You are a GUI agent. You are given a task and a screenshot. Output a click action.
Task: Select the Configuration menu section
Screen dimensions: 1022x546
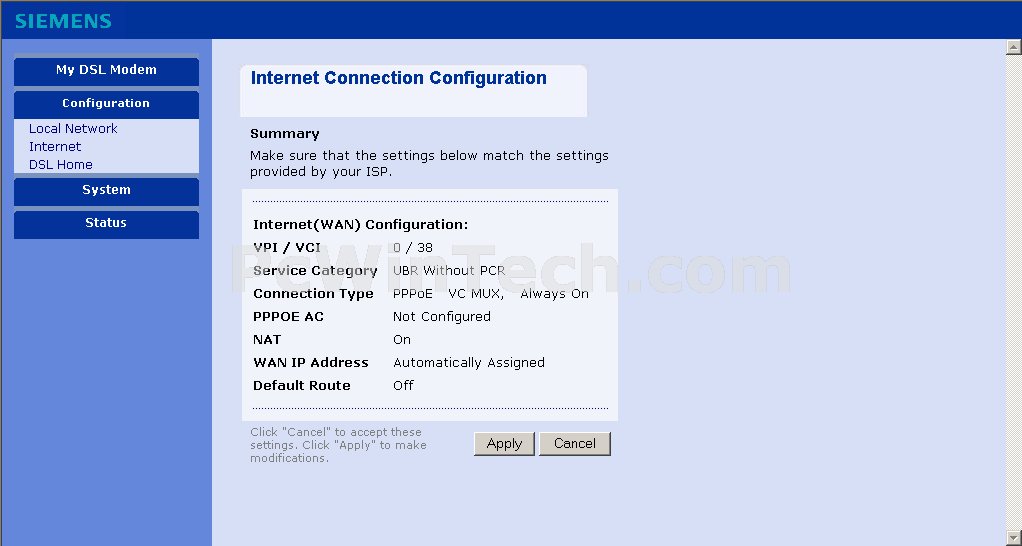coord(106,104)
